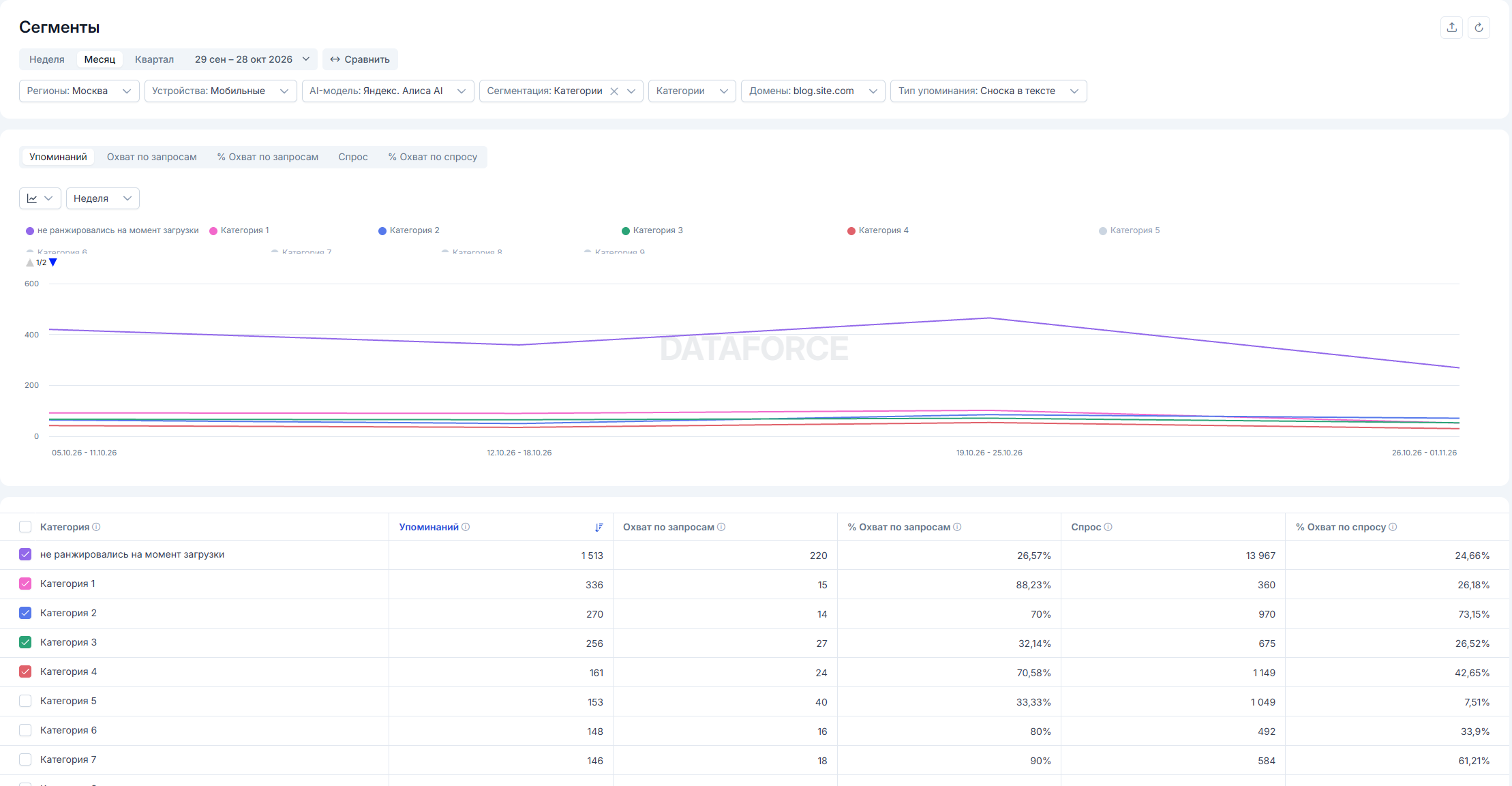1512x786 pixels.
Task: Click info icon next to Категория header
Action: pos(96,527)
